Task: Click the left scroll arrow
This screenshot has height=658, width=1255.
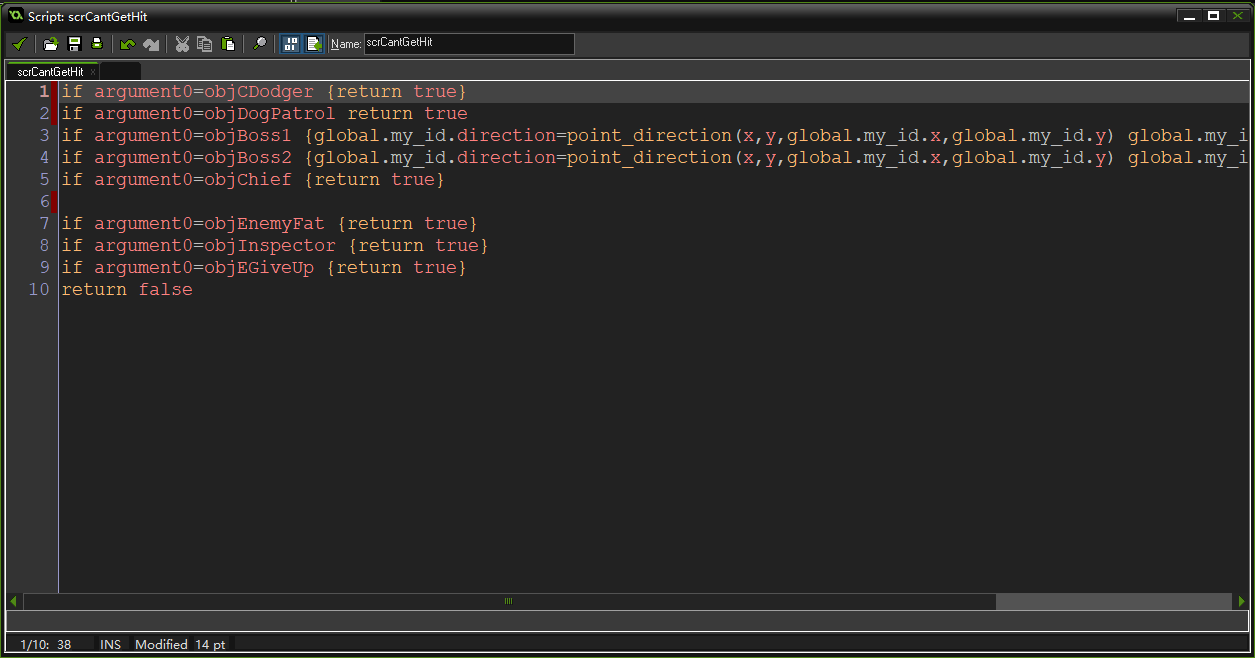Action: point(14,601)
